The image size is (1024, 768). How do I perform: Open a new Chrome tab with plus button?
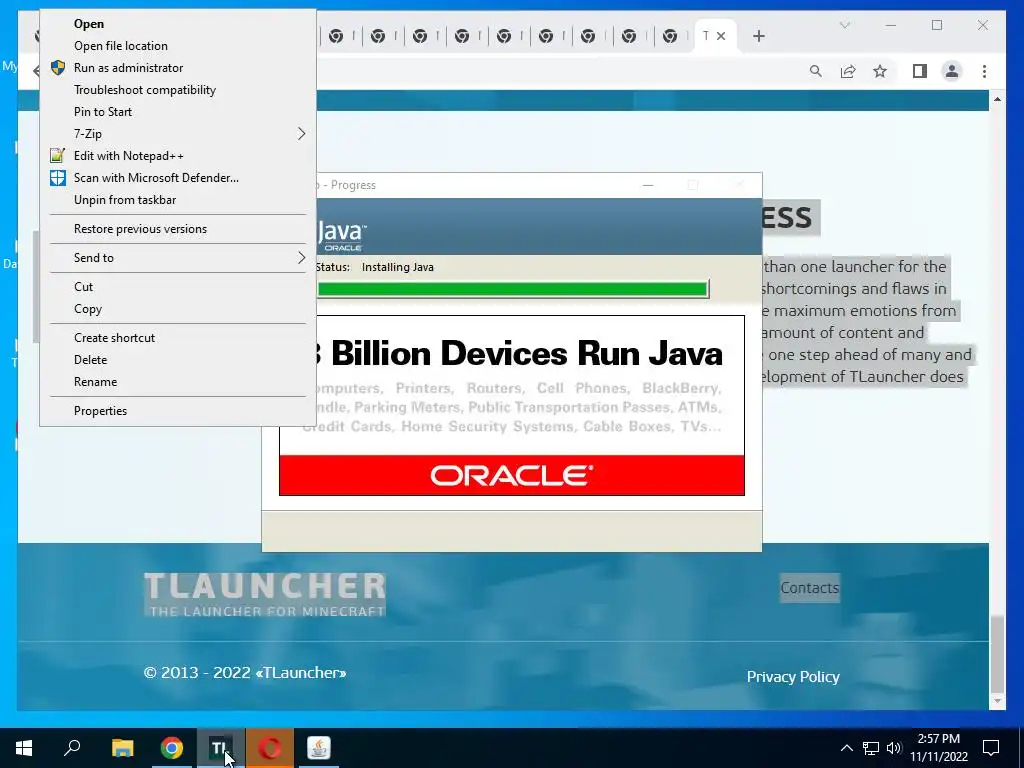click(x=758, y=36)
